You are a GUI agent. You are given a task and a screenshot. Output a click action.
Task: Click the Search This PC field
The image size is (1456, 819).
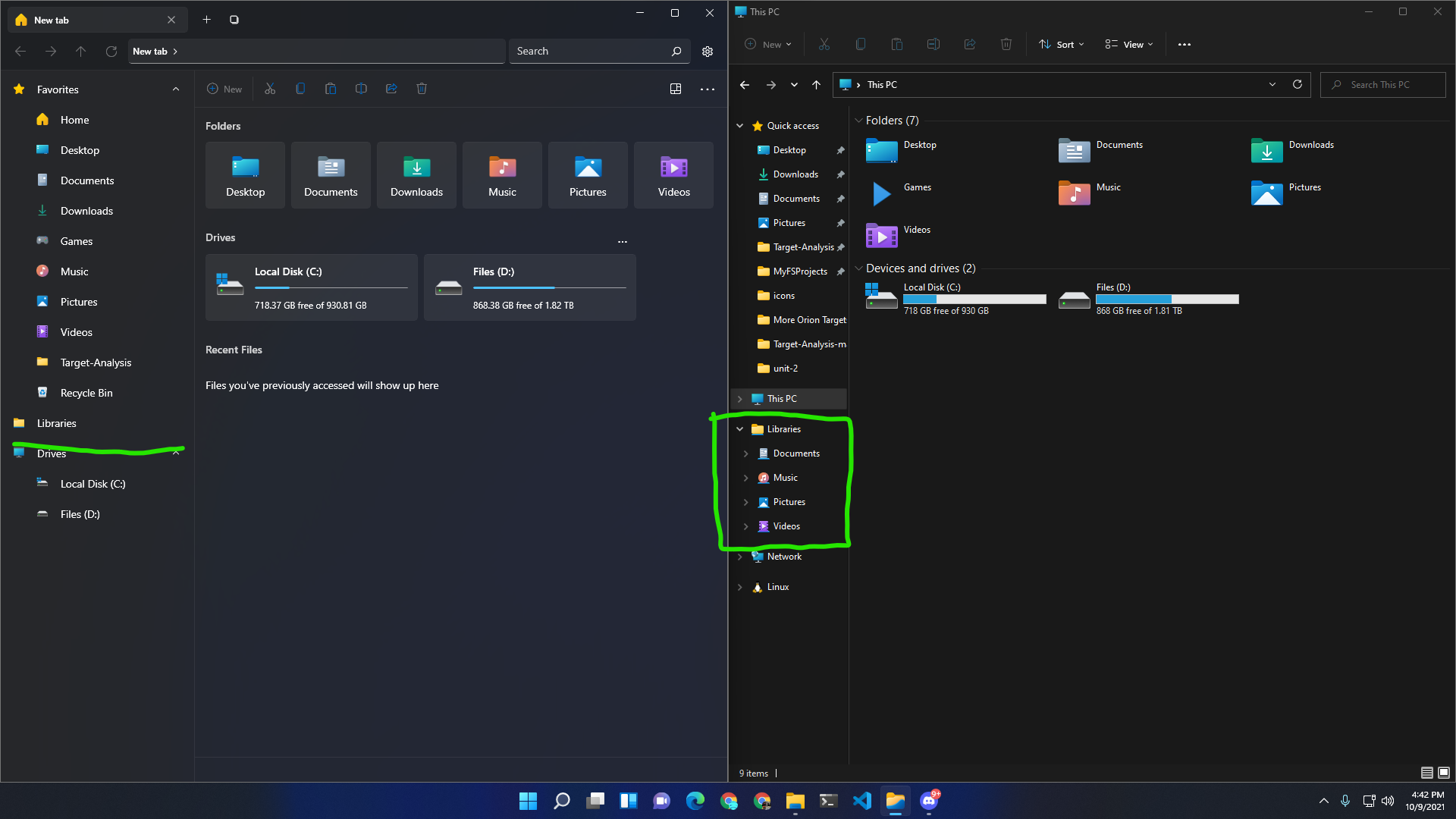1382,84
